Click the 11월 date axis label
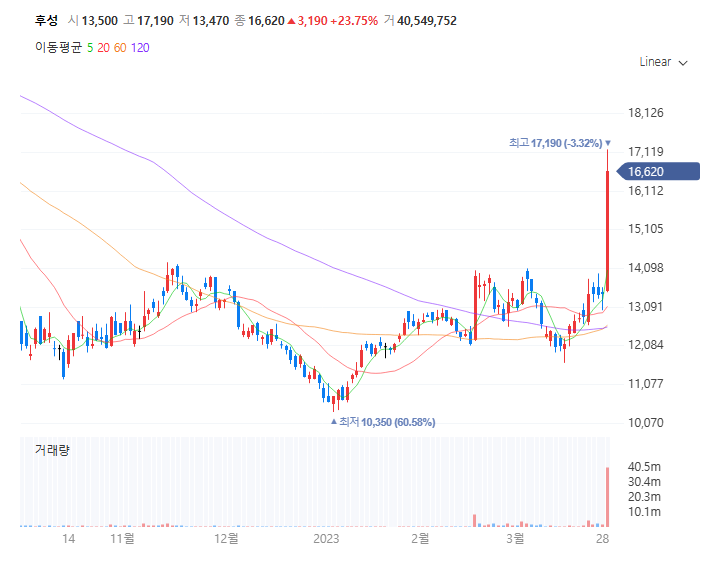Viewport: 710px width, 561px height. 122,538
